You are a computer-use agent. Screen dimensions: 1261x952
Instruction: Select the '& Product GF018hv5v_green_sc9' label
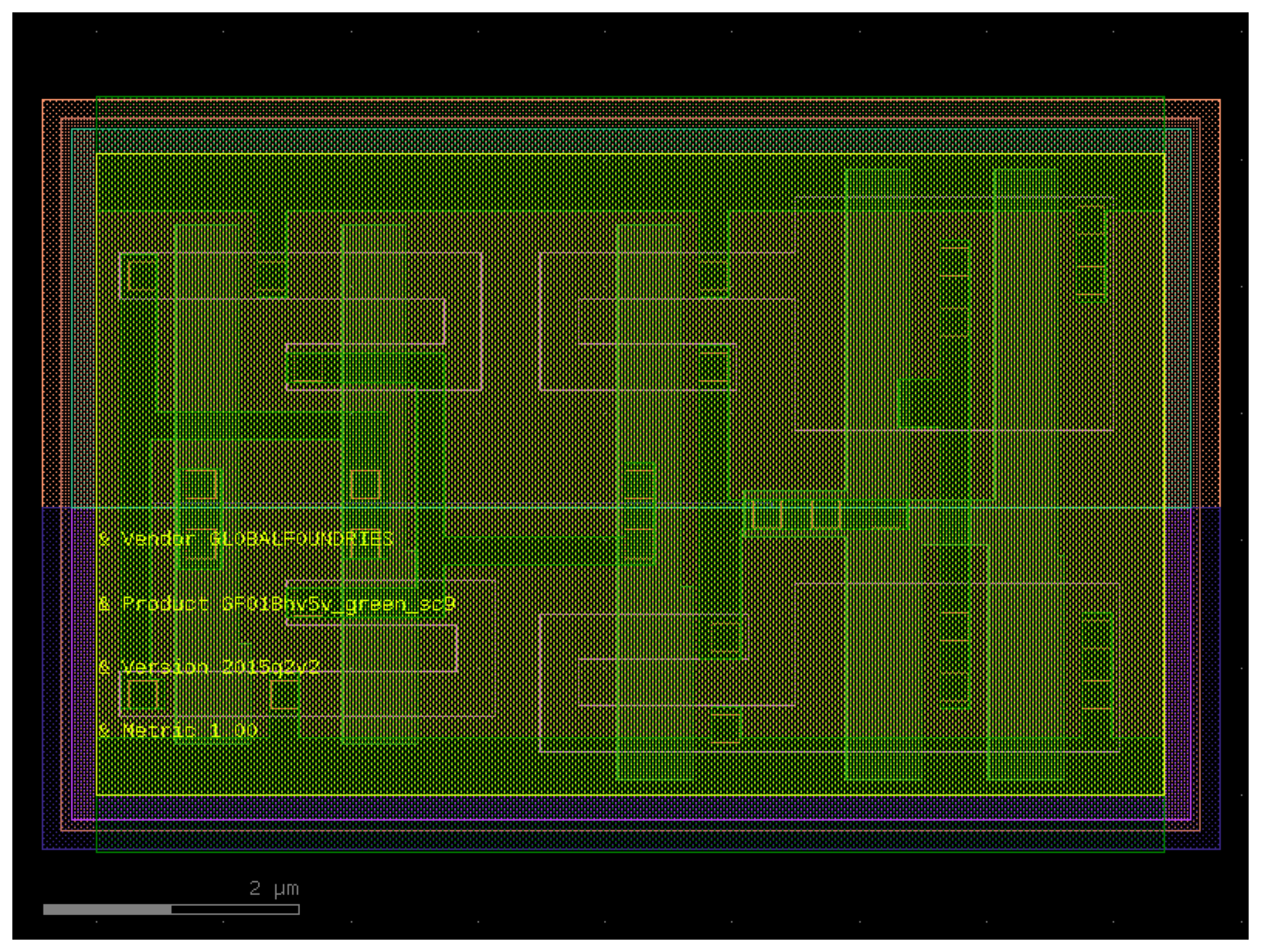(276, 604)
